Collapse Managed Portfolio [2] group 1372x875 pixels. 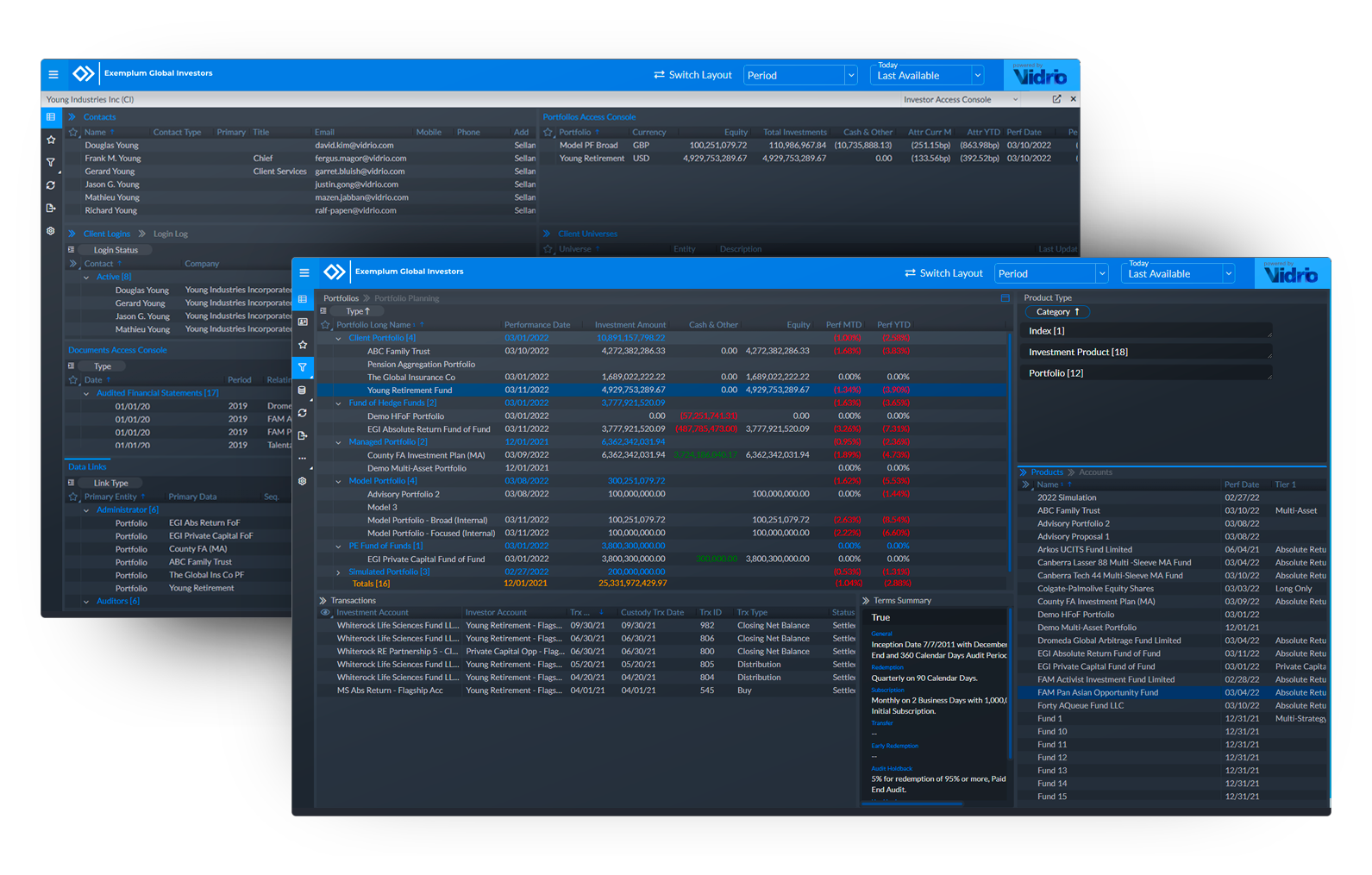(x=338, y=442)
